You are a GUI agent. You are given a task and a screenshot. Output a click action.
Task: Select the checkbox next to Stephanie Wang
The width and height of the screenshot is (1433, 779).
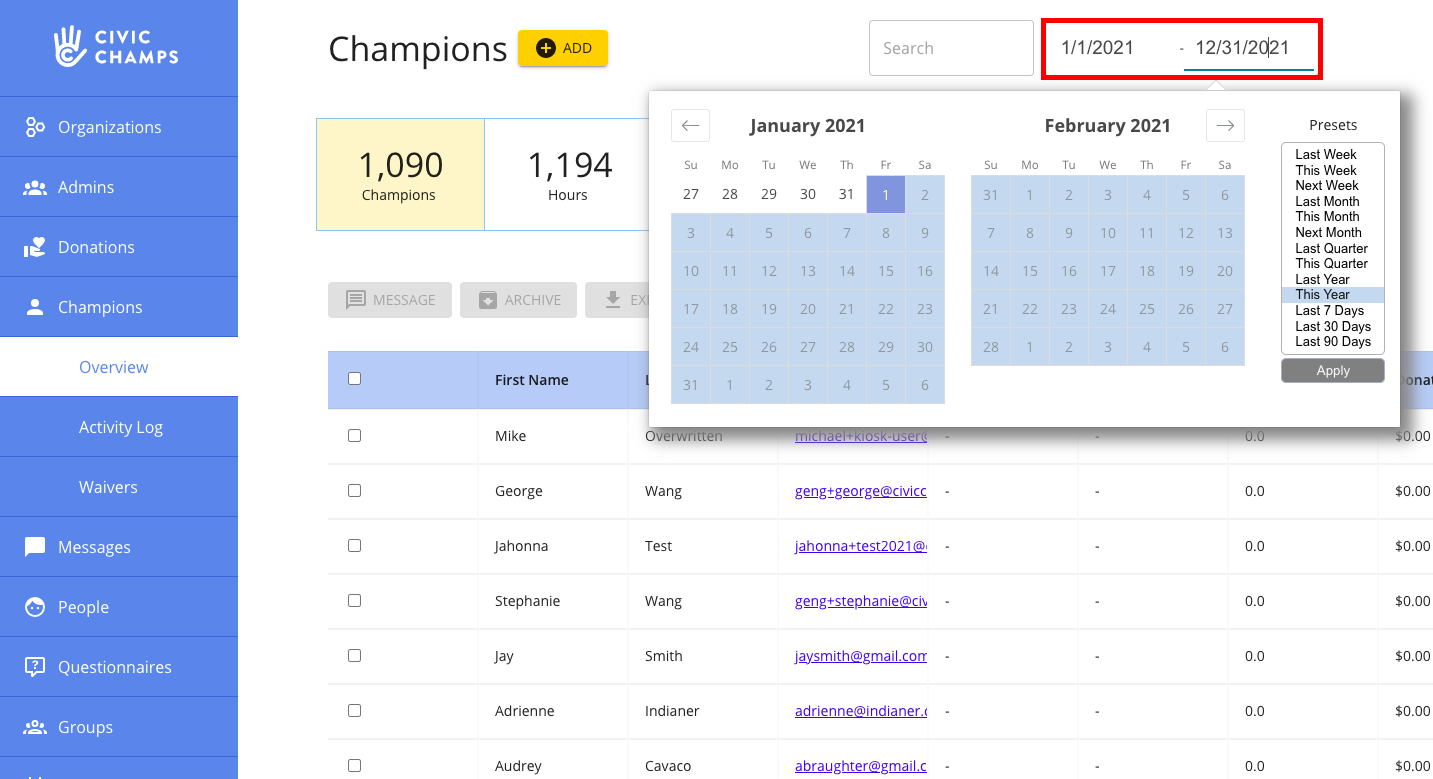[x=354, y=601]
